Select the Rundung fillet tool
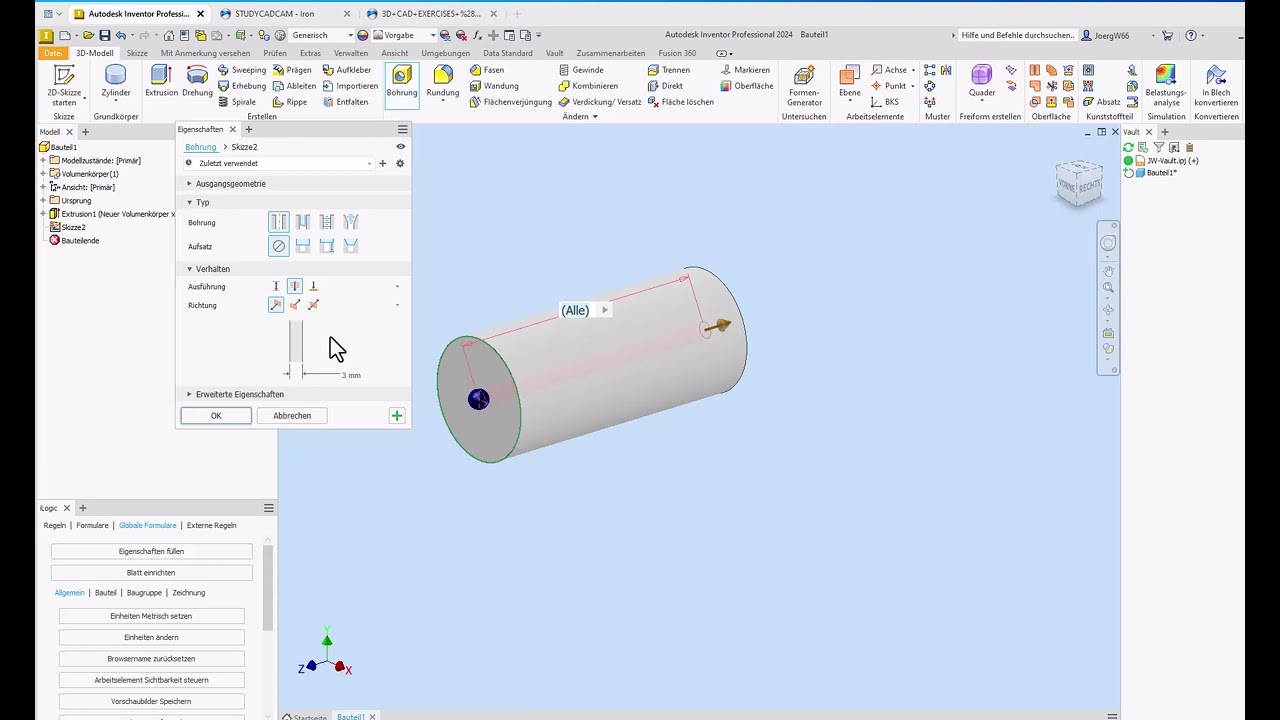Image resolution: width=1280 pixels, height=720 pixels. pyautogui.click(x=443, y=82)
